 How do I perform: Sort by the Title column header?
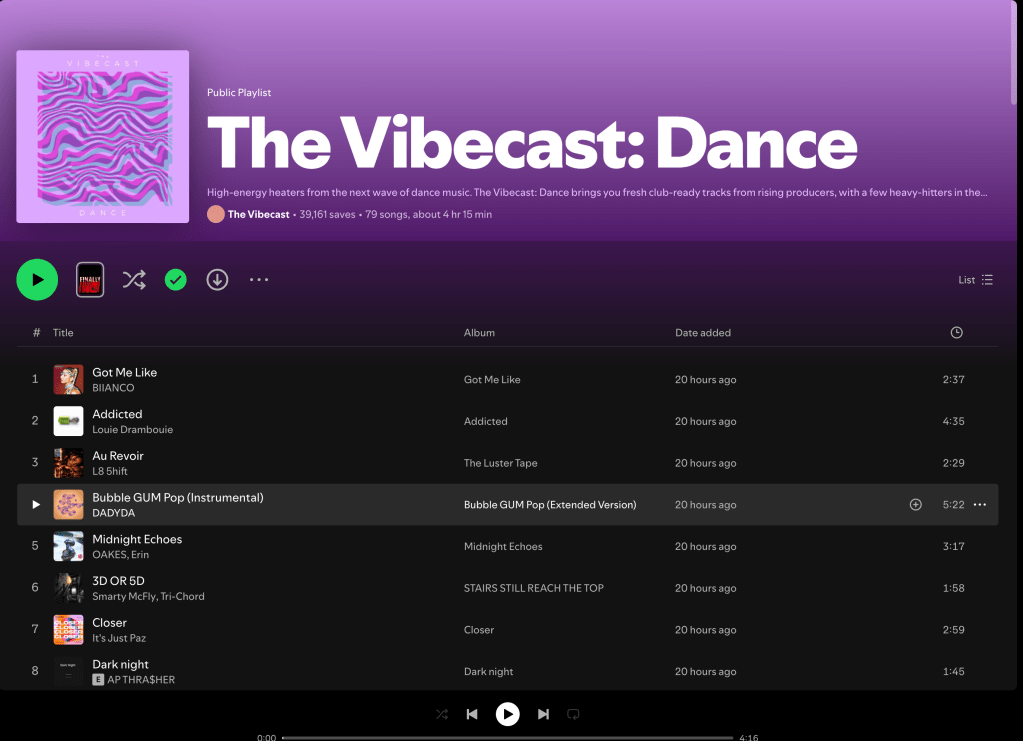click(x=63, y=333)
